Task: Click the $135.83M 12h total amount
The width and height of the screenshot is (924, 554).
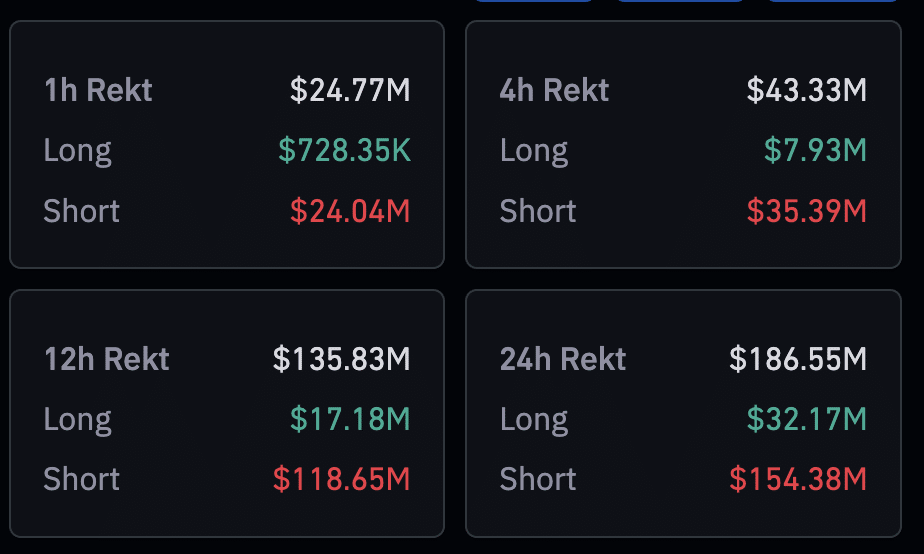Action: (342, 359)
